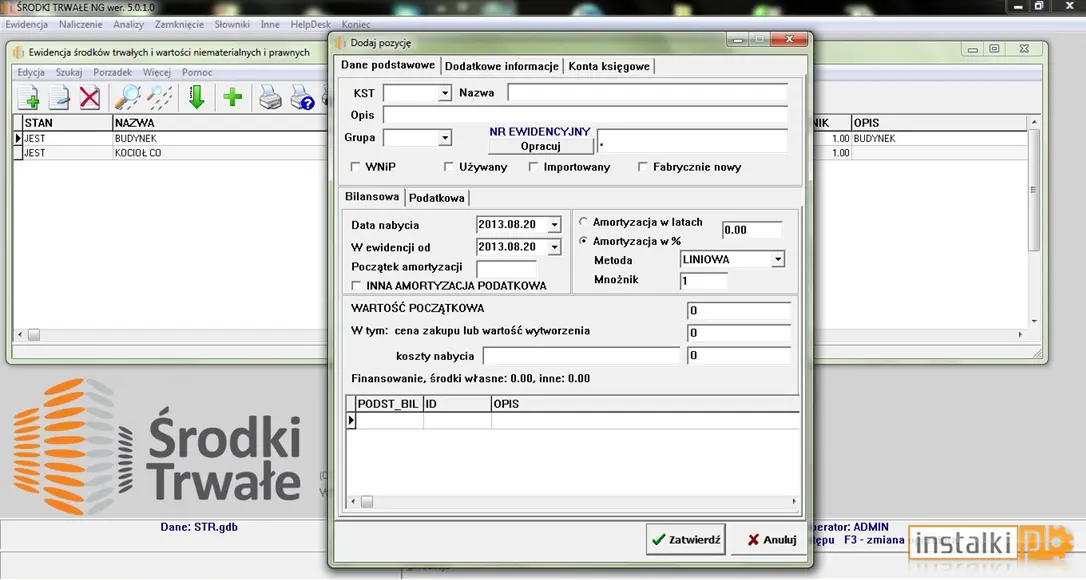Click the printer with question mark icon

pos(302,98)
